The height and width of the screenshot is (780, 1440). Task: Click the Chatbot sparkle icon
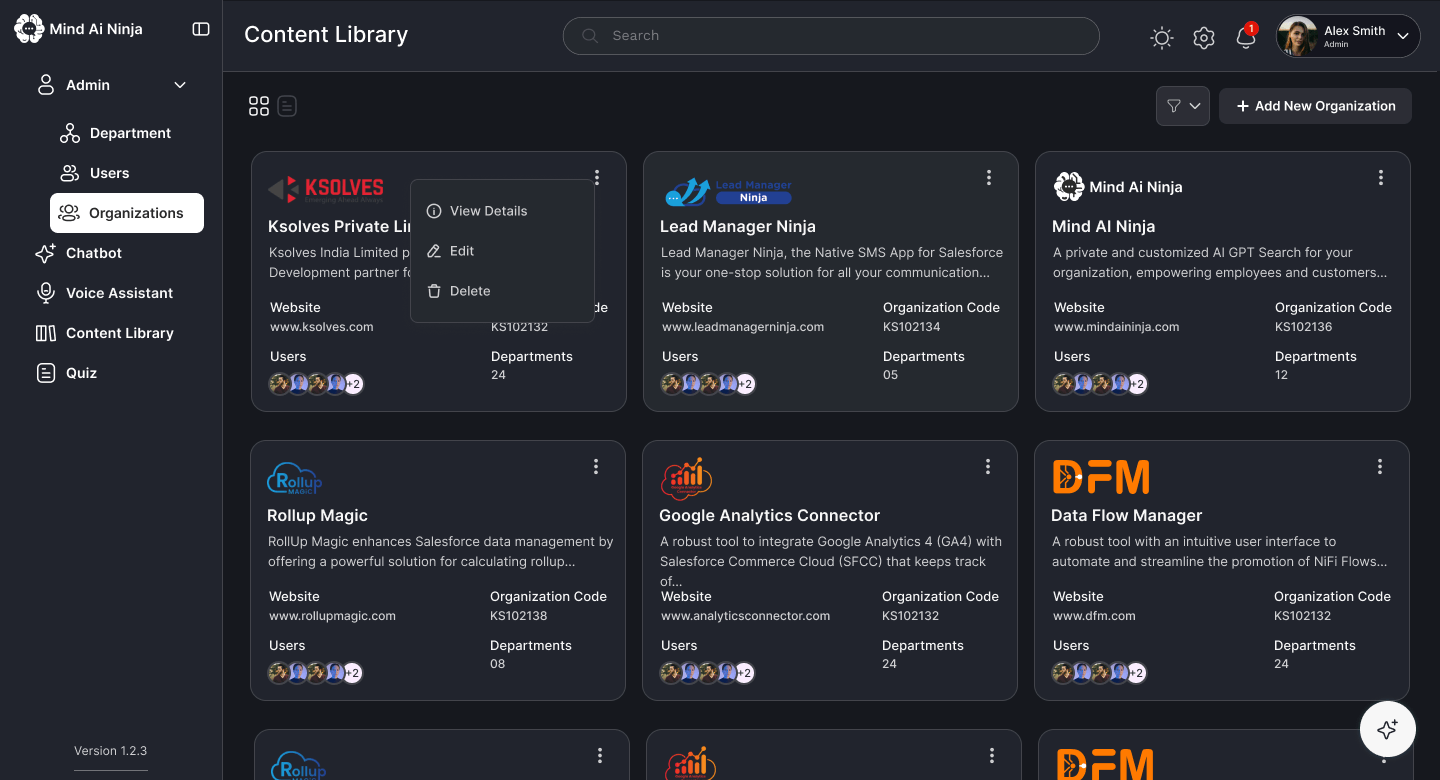coord(45,253)
